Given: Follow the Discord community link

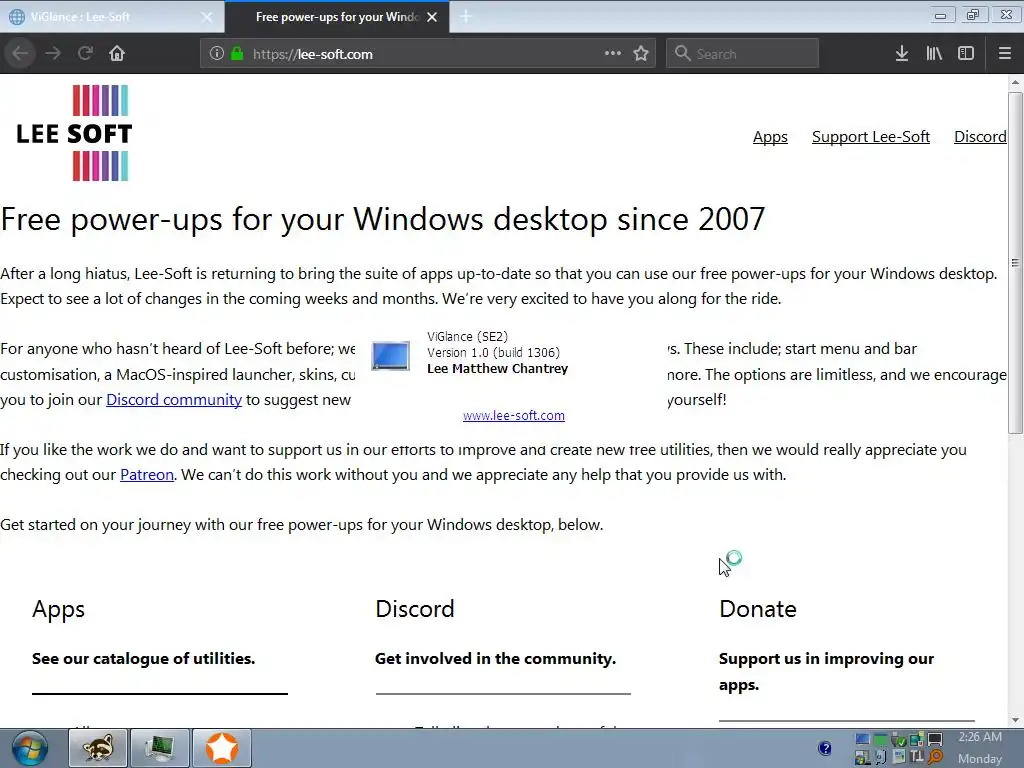Looking at the screenshot, I should [x=174, y=400].
